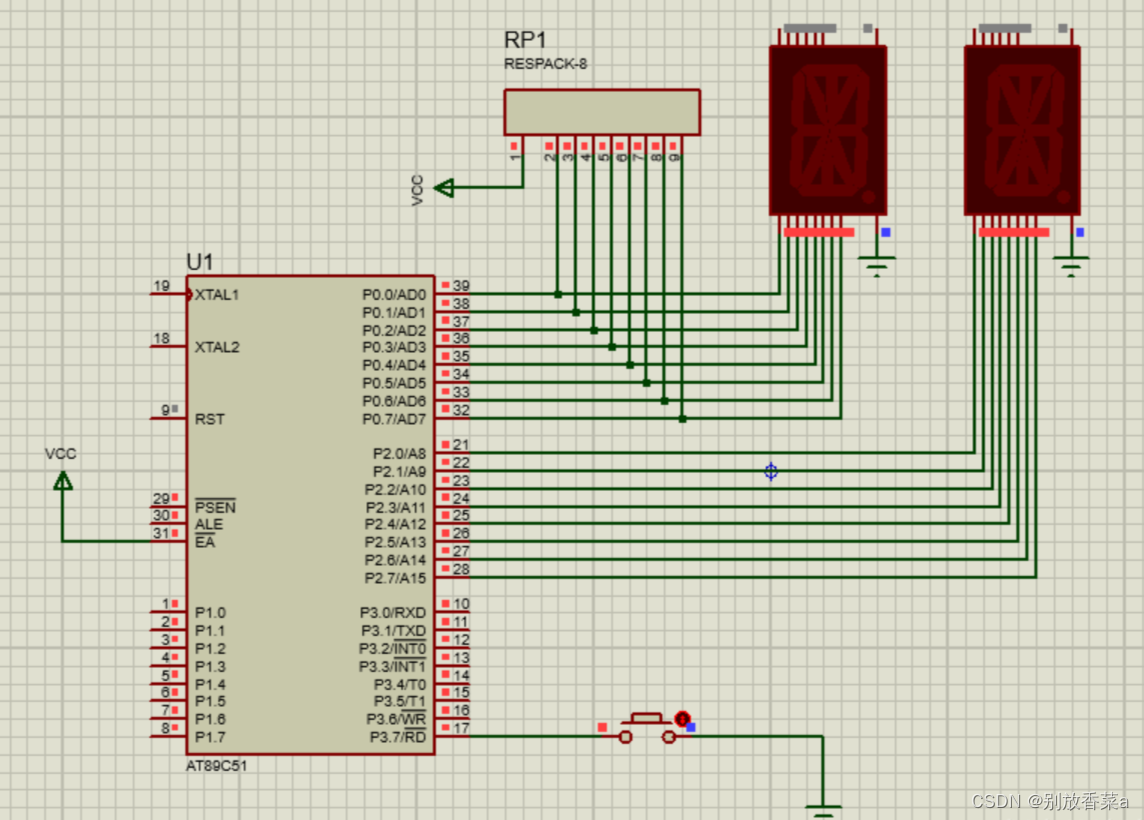Toggle the red push-button actuator dot
The height and width of the screenshot is (820, 1144).
click(682, 719)
